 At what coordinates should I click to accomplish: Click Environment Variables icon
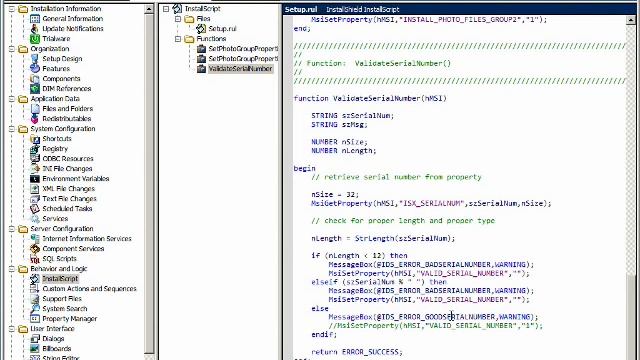click(35, 178)
